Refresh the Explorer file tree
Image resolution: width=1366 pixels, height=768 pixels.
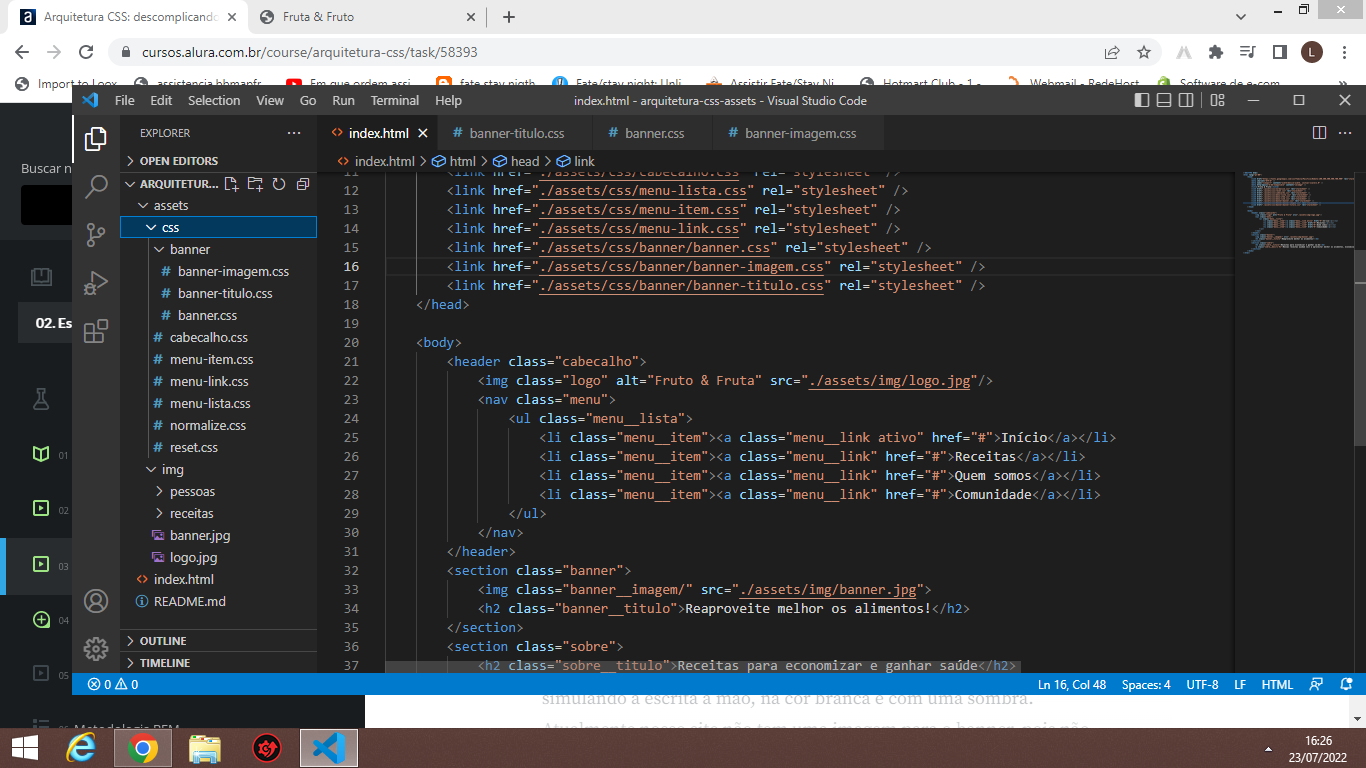point(279,184)
